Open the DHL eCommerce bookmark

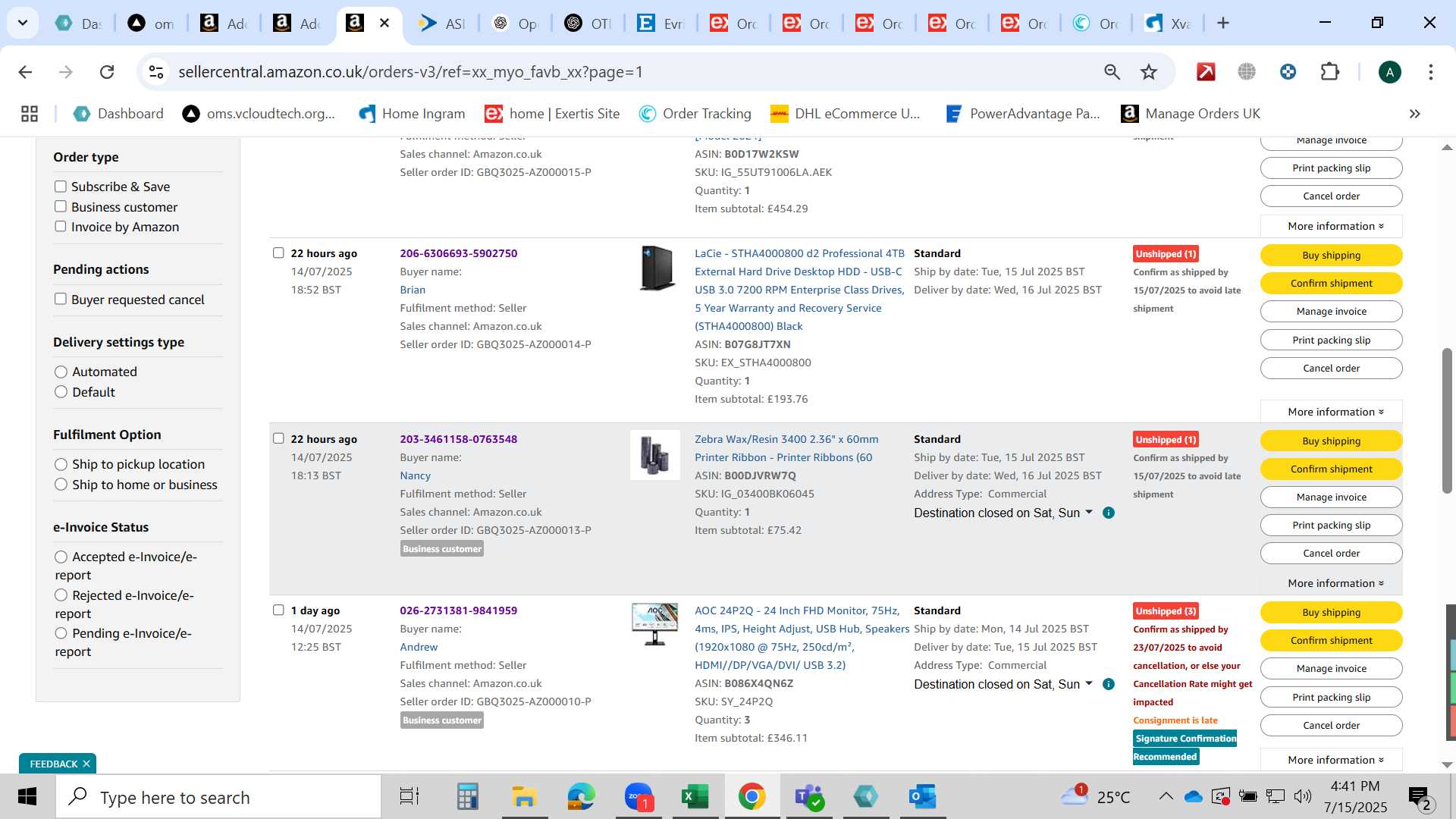845,114
